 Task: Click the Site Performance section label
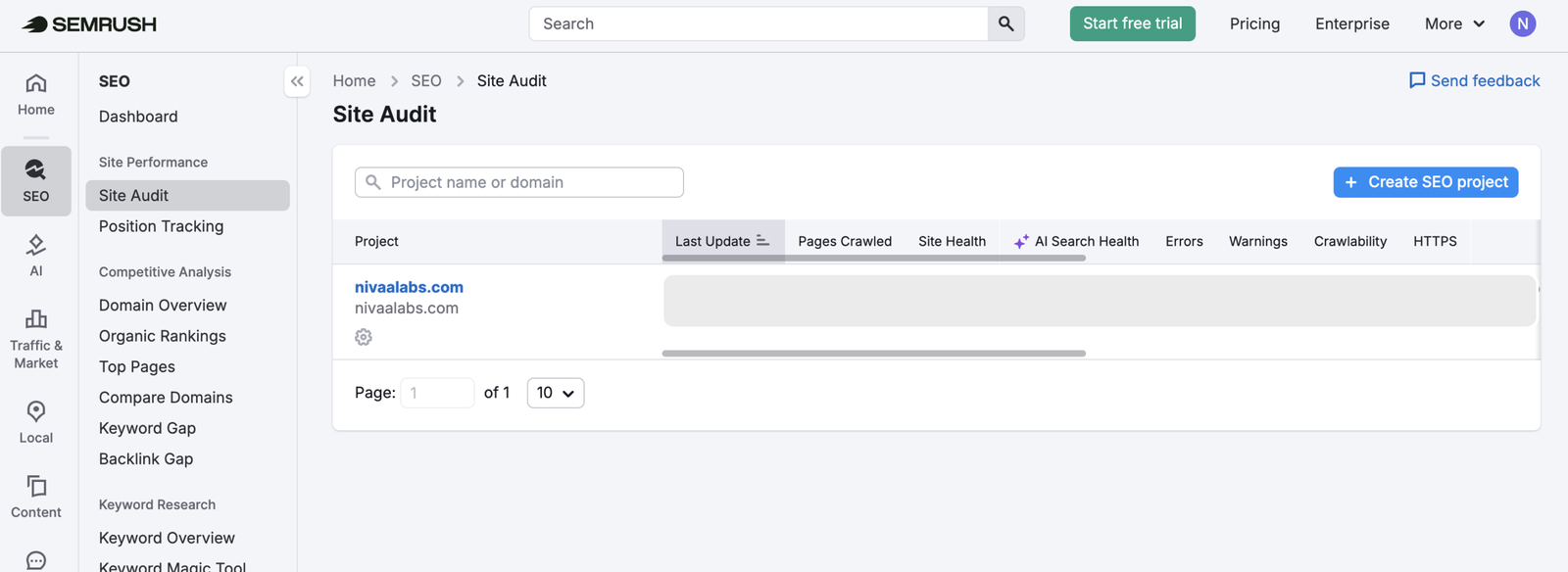tap(153, 163)
